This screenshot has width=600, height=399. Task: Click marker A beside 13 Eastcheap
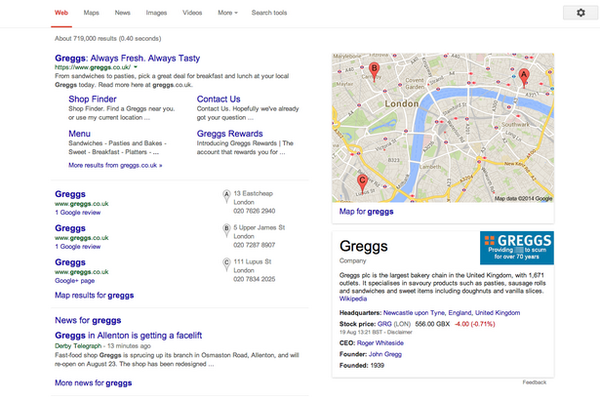pyautogui.click(x=227, y=196)
